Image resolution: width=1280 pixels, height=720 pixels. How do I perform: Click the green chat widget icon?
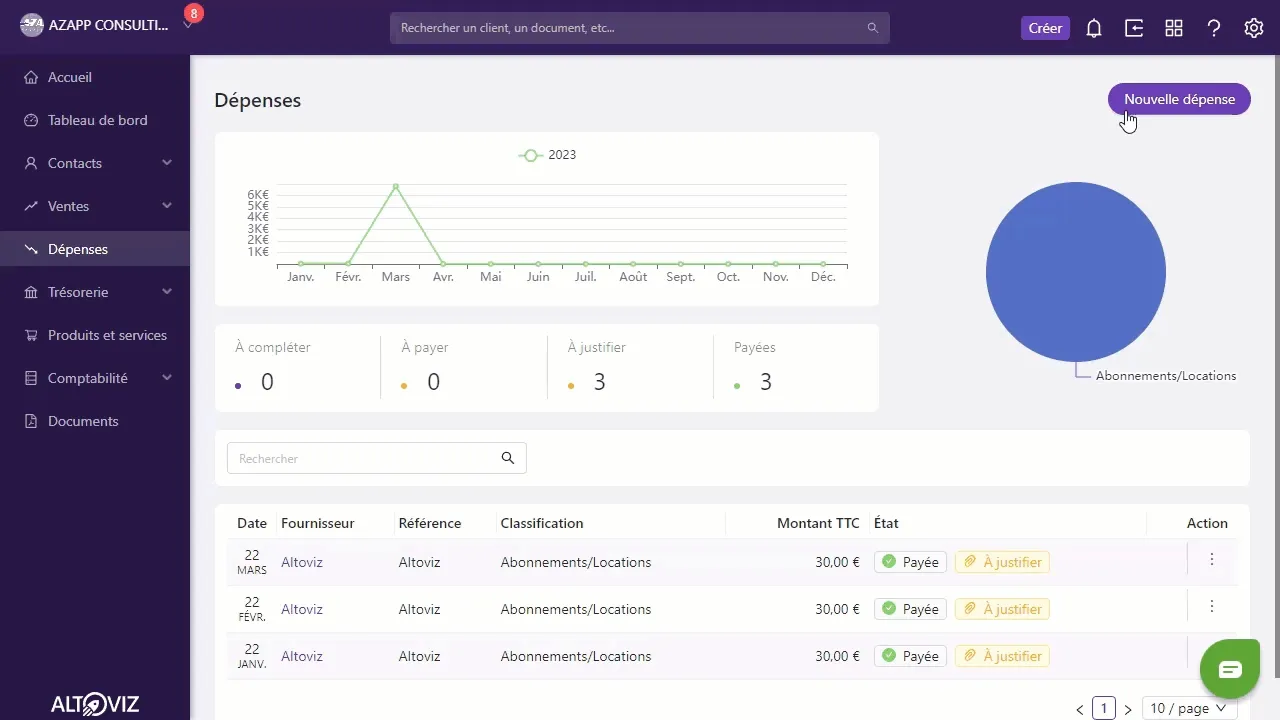click(x=1230, y=669)
